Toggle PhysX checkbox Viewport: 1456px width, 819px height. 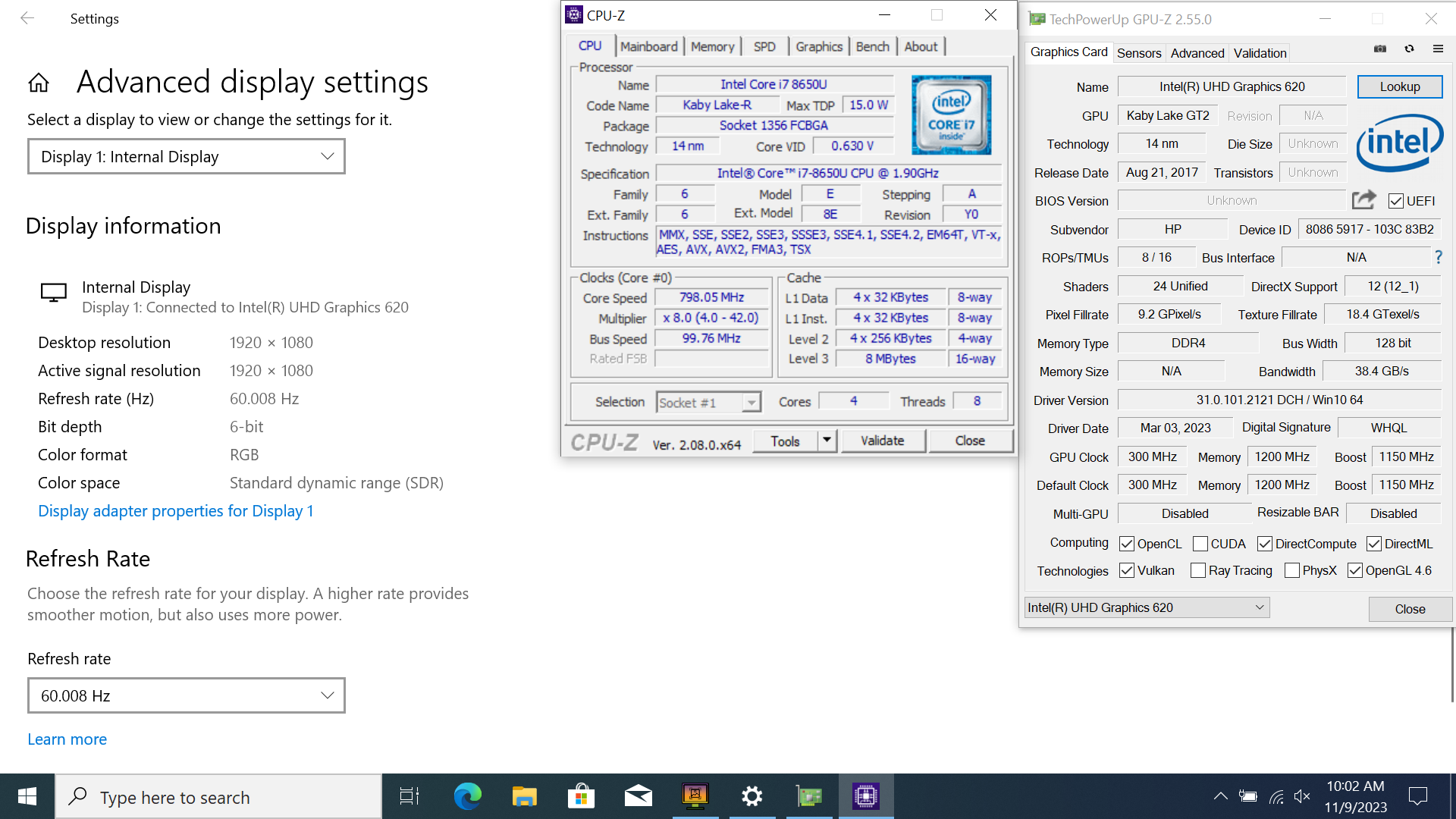[x=1292, y=570]
